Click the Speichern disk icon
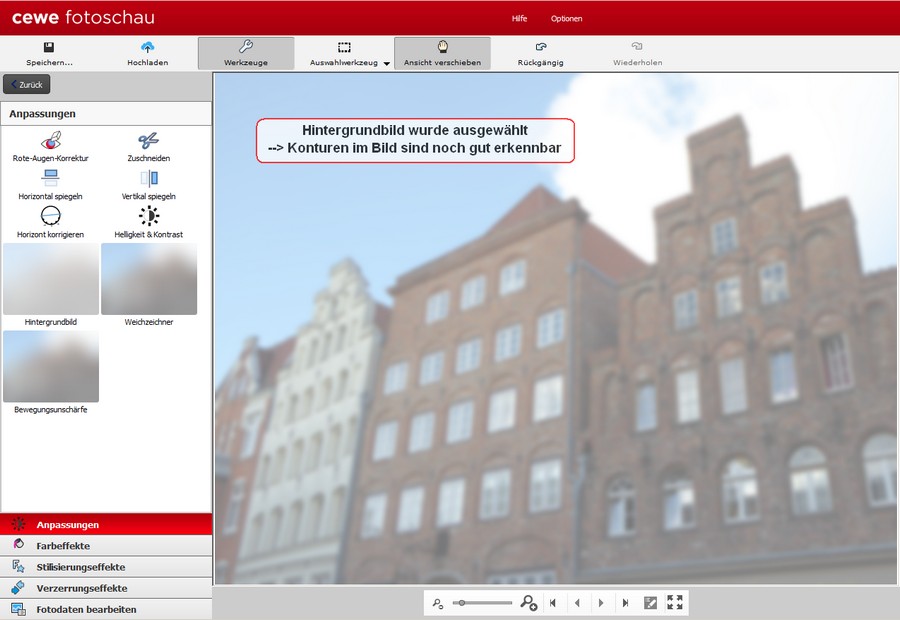 (x=49, y=47)
